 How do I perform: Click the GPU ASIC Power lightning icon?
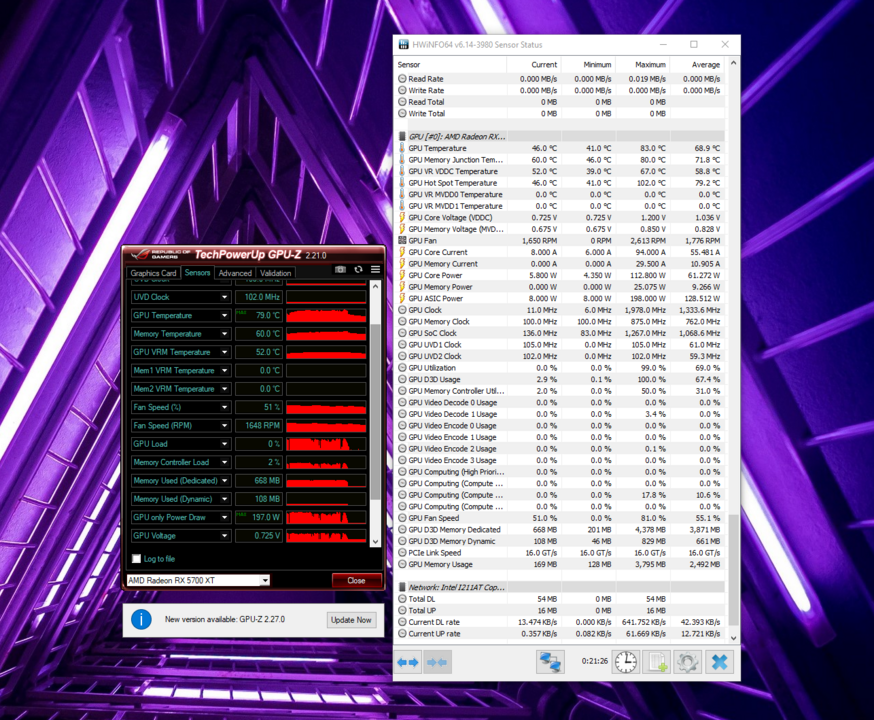[402, 298]
